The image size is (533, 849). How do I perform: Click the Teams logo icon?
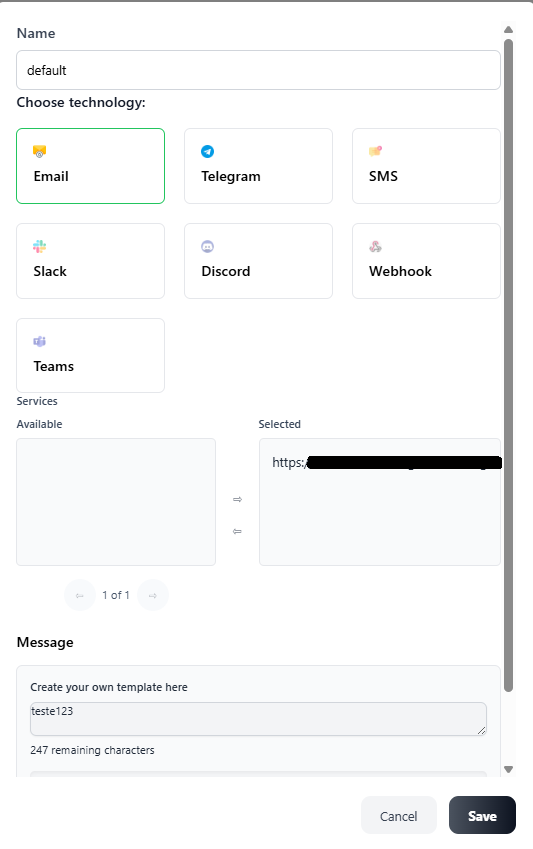pos(40,341)
